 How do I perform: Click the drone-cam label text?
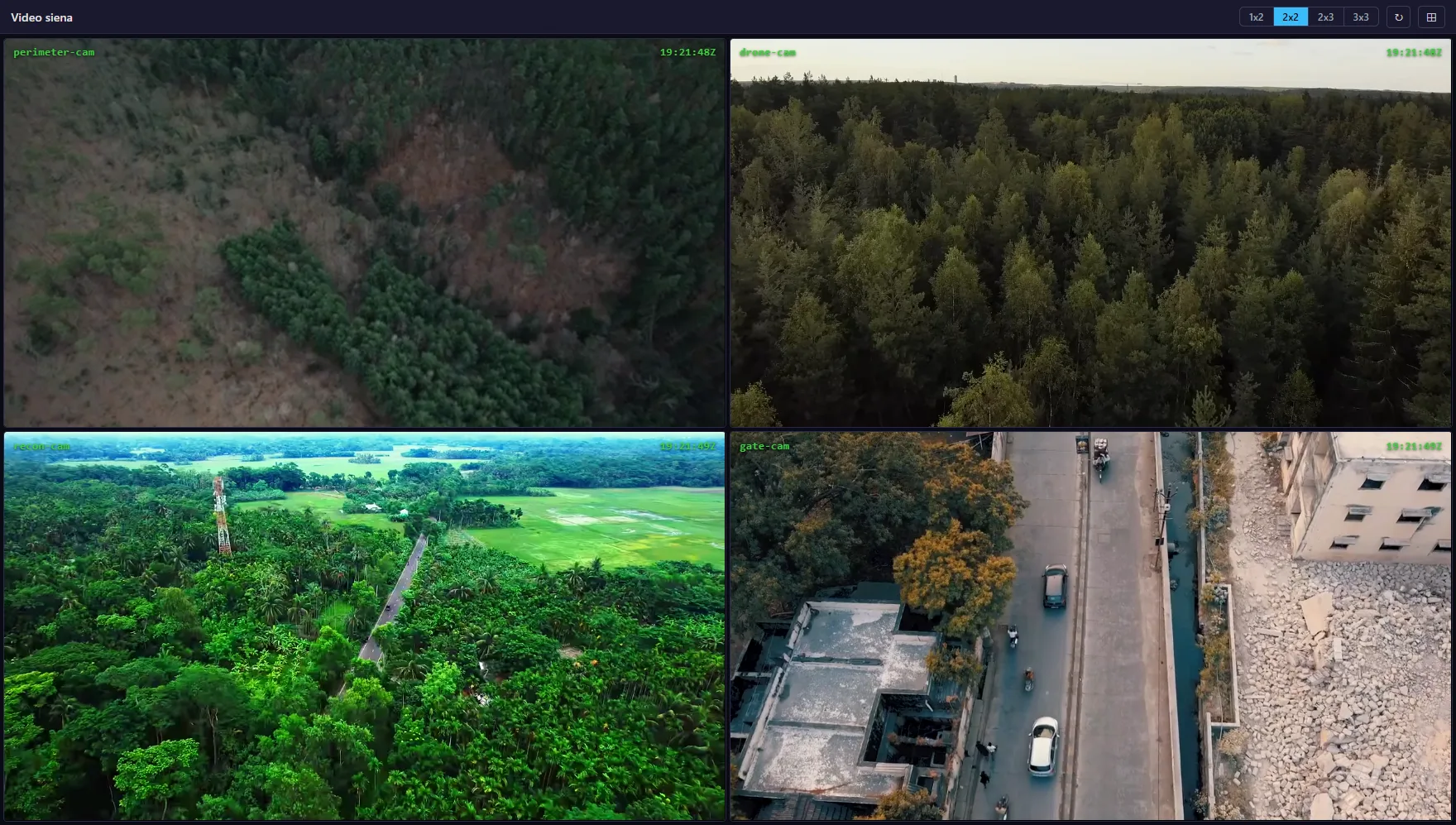click(767, 52)
